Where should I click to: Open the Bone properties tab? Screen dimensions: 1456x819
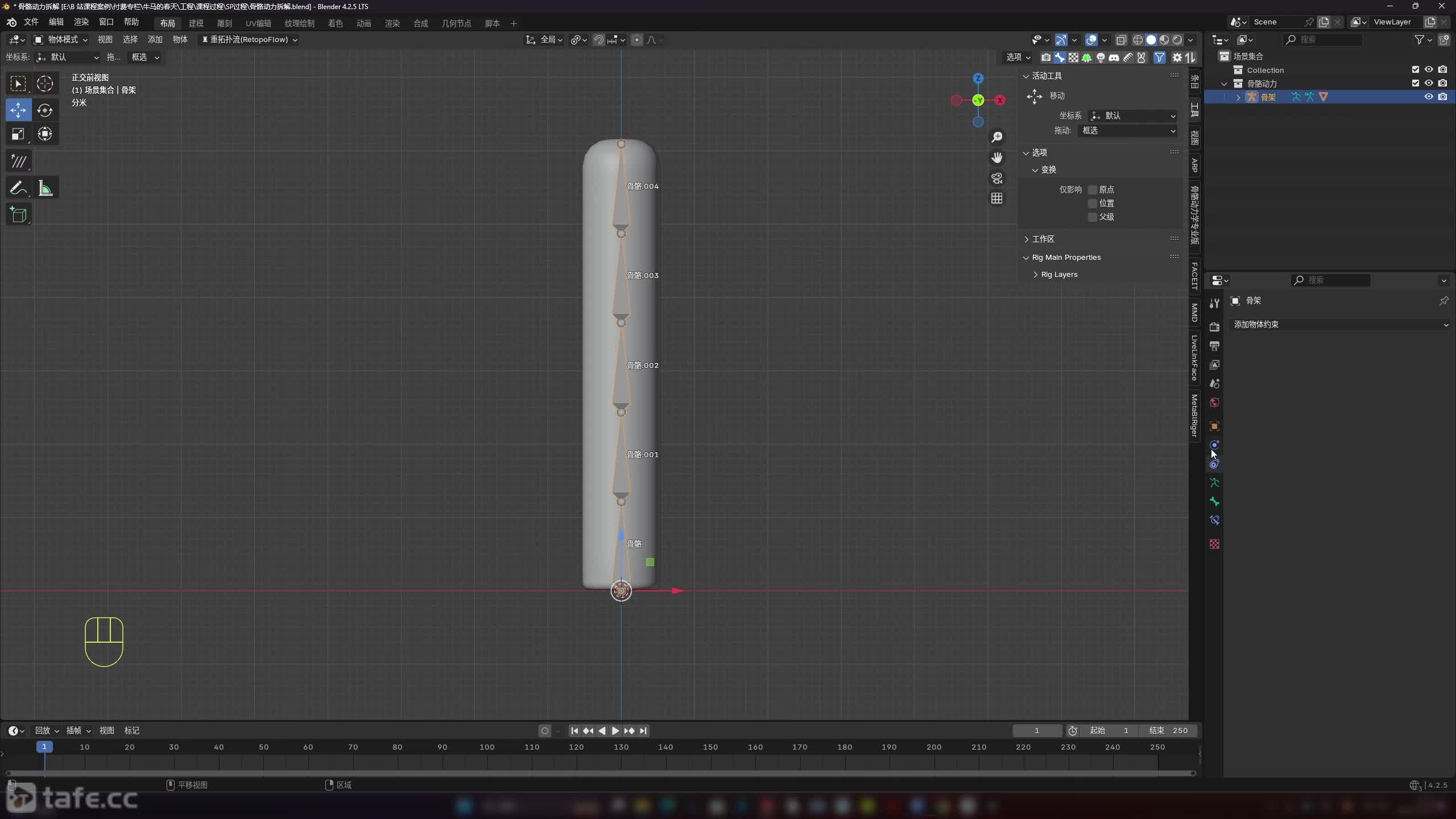[x=1214, y=502]
